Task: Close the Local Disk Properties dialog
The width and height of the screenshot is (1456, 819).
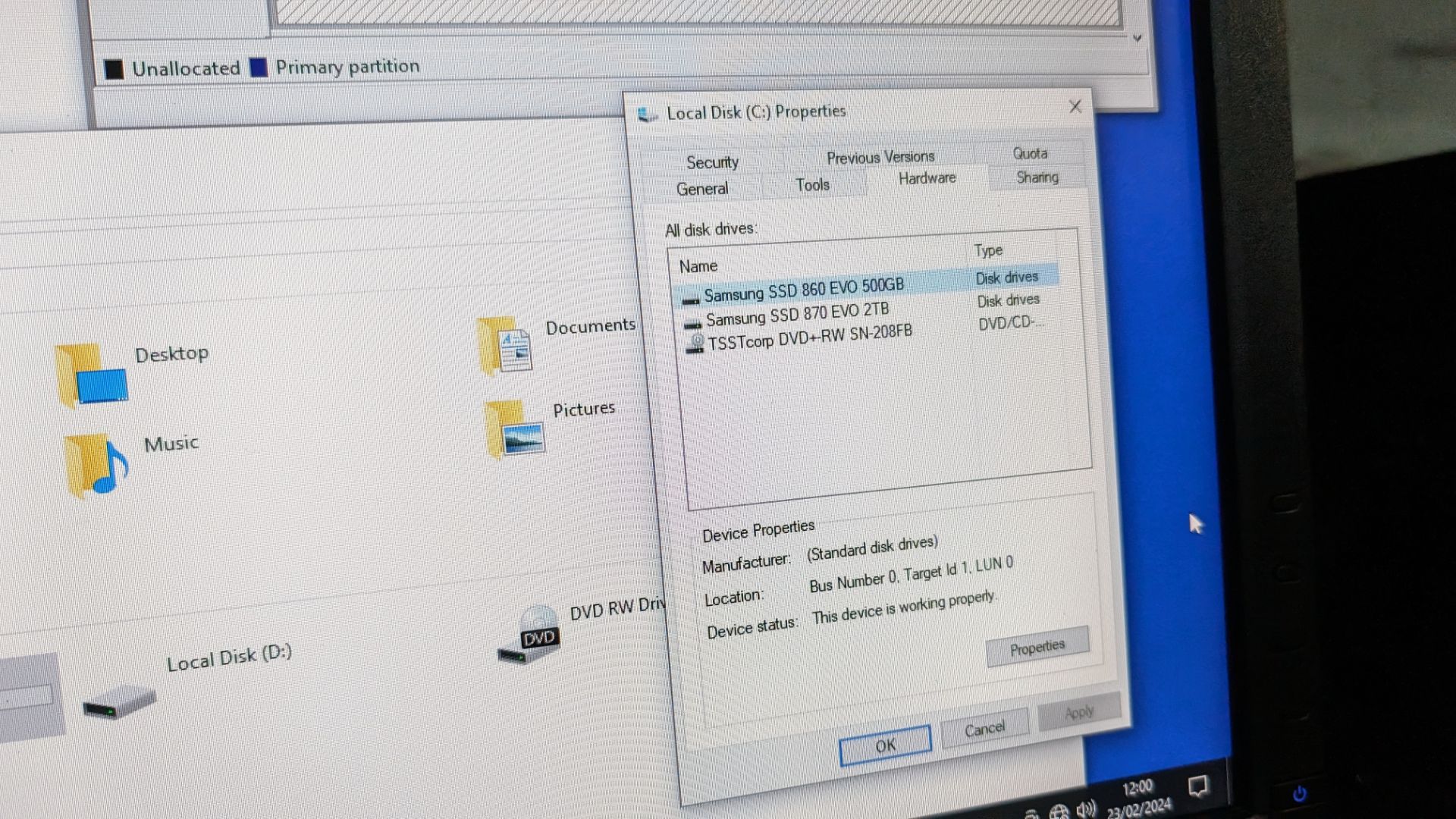Action: pyautogui.click(x=1075, y=107)
